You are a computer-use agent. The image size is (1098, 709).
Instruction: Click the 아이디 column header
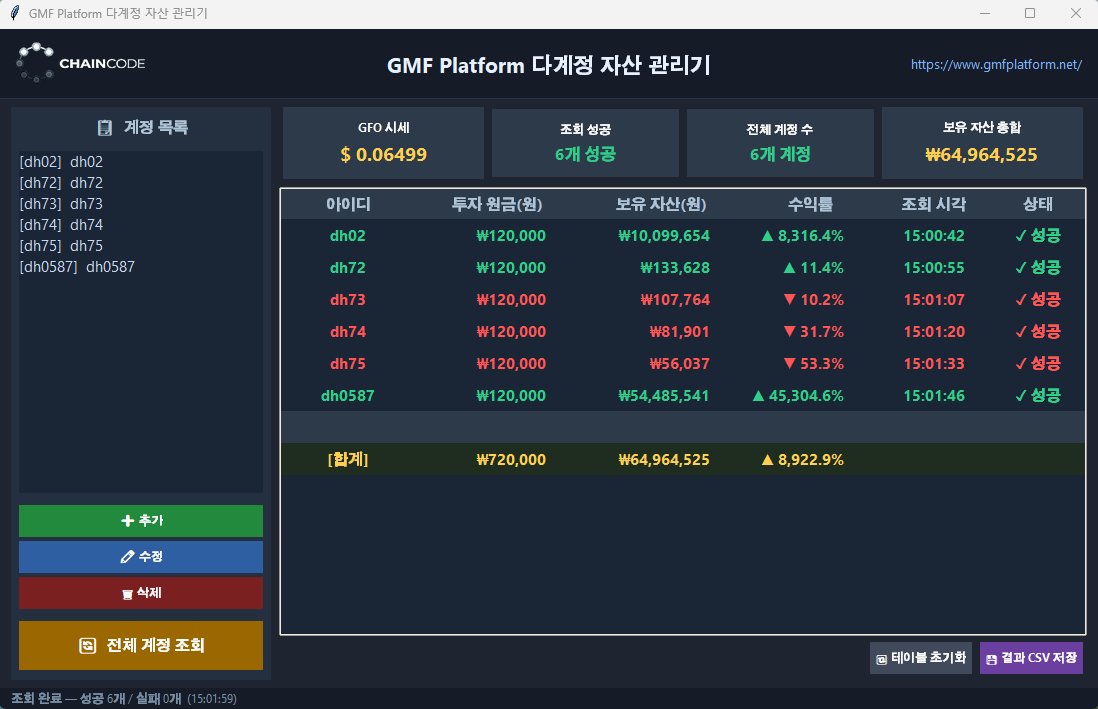(x=348, y=204)
